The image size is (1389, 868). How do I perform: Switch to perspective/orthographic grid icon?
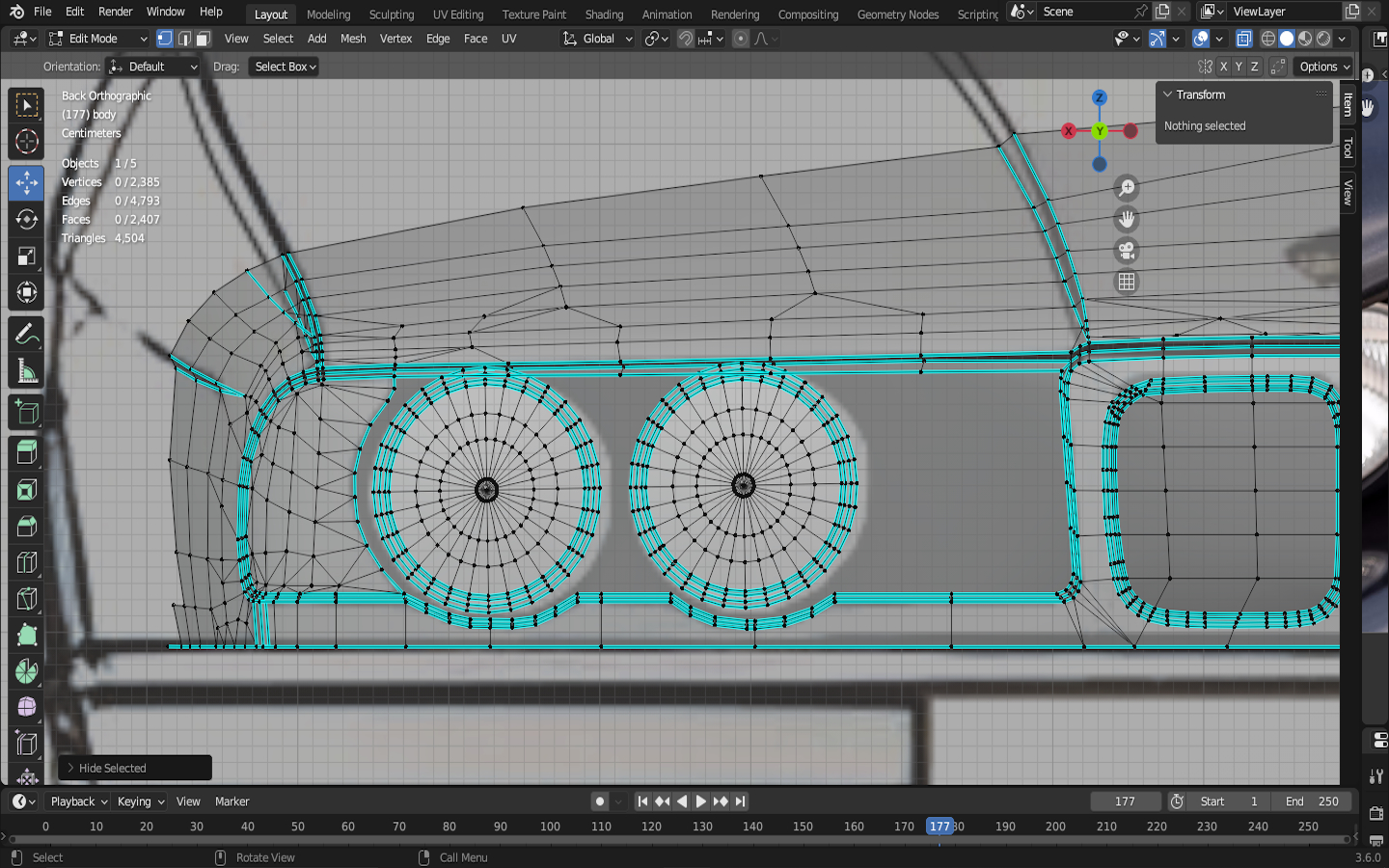(x=1126, y=282)
